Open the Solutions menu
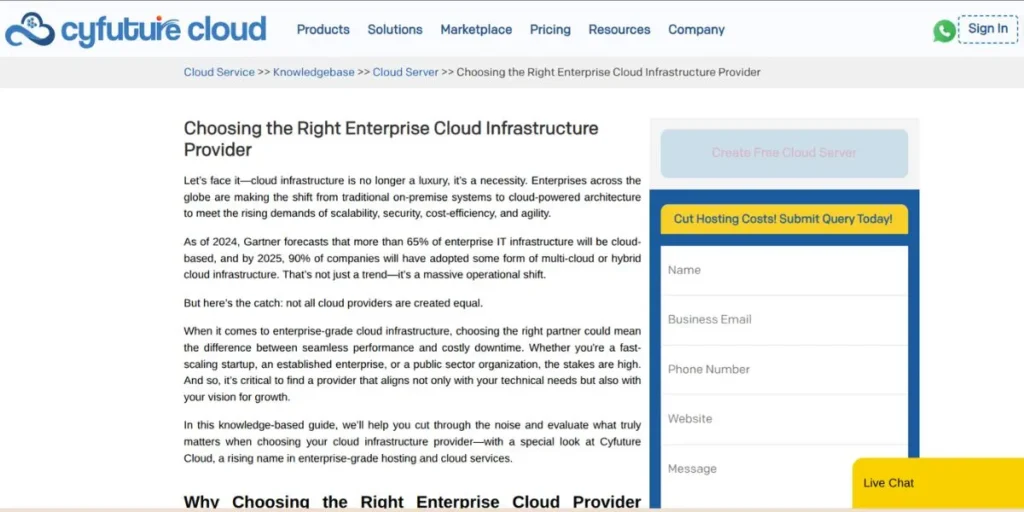This screenshot has height=512, width=1024. tap(394, 29)
